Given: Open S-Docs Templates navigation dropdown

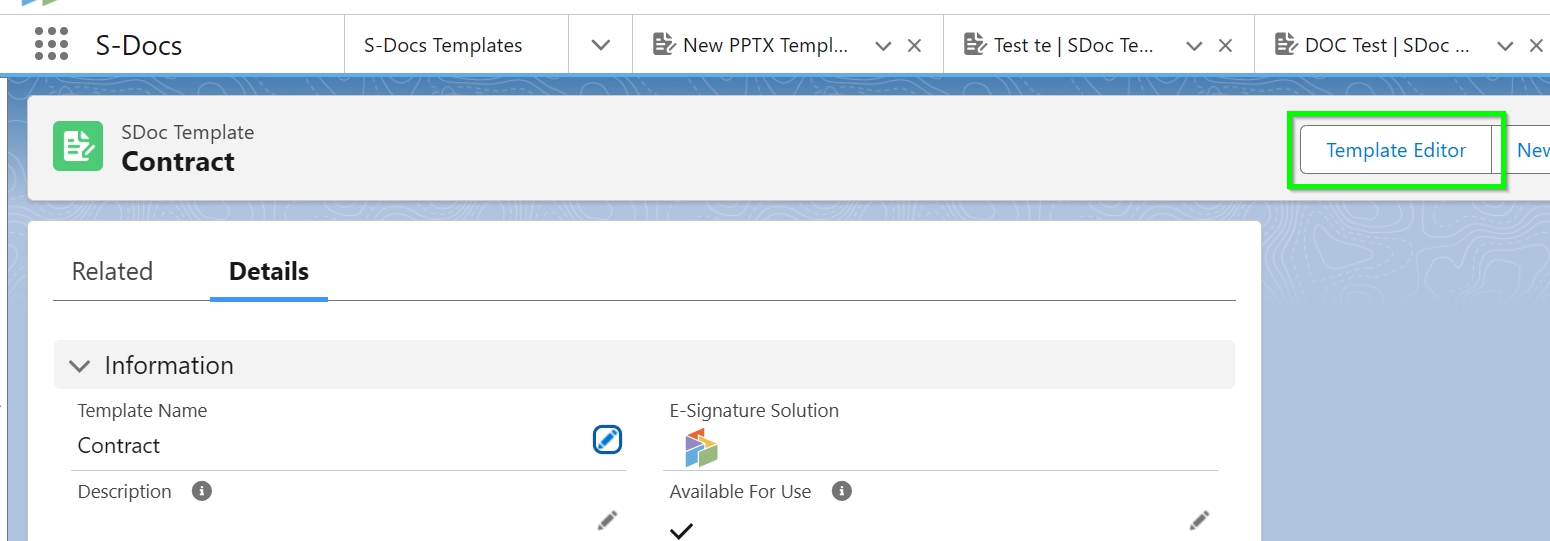Looking at the screenshot, I should 600,45.
